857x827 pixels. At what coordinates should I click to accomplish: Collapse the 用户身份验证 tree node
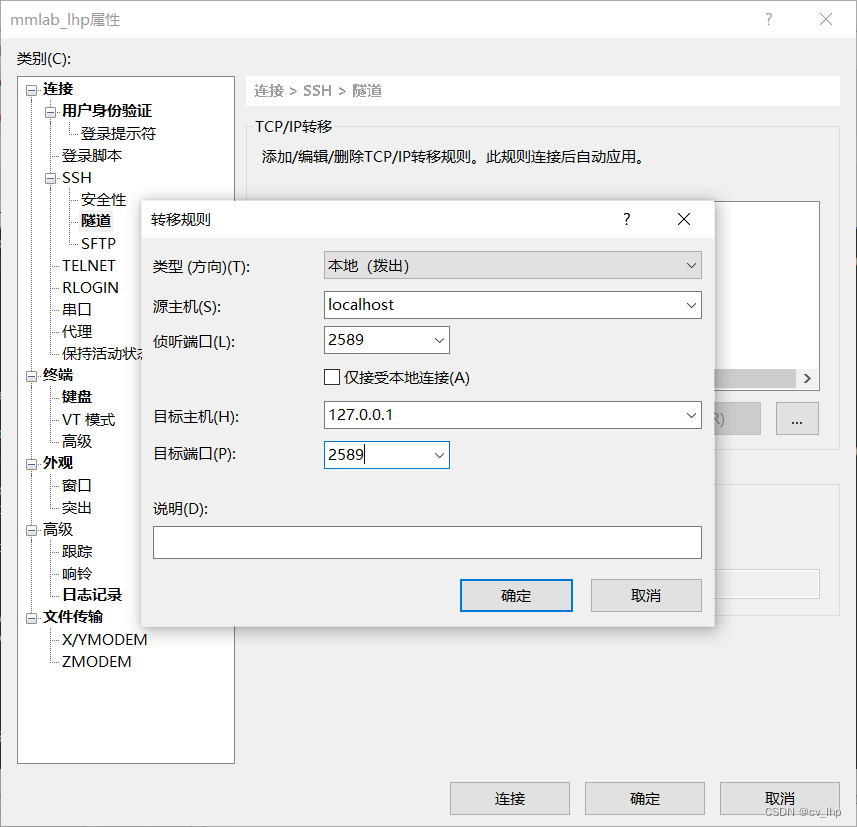50,112
